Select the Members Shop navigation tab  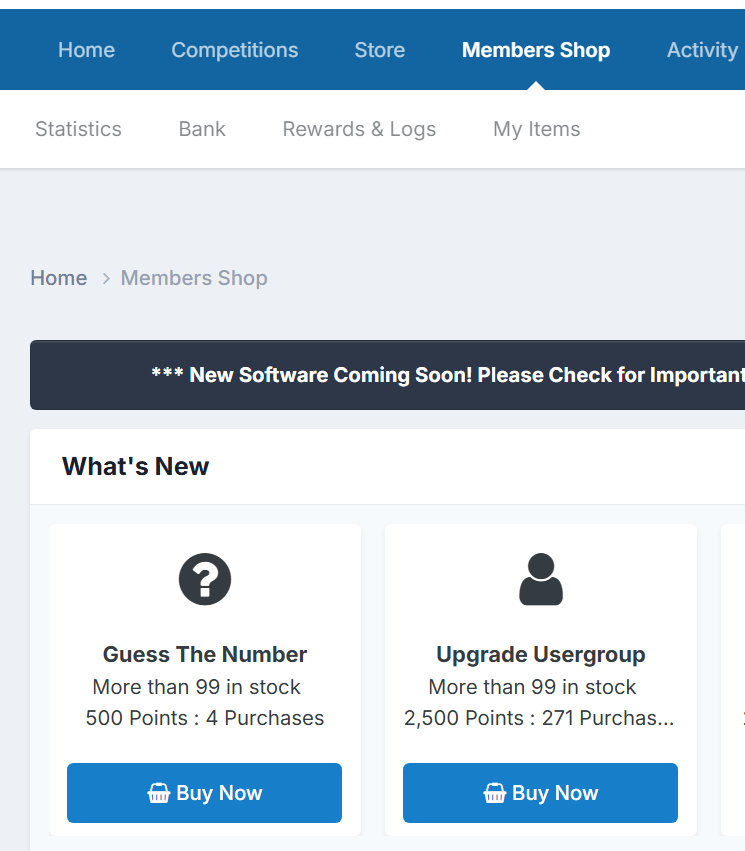[535, 50]
